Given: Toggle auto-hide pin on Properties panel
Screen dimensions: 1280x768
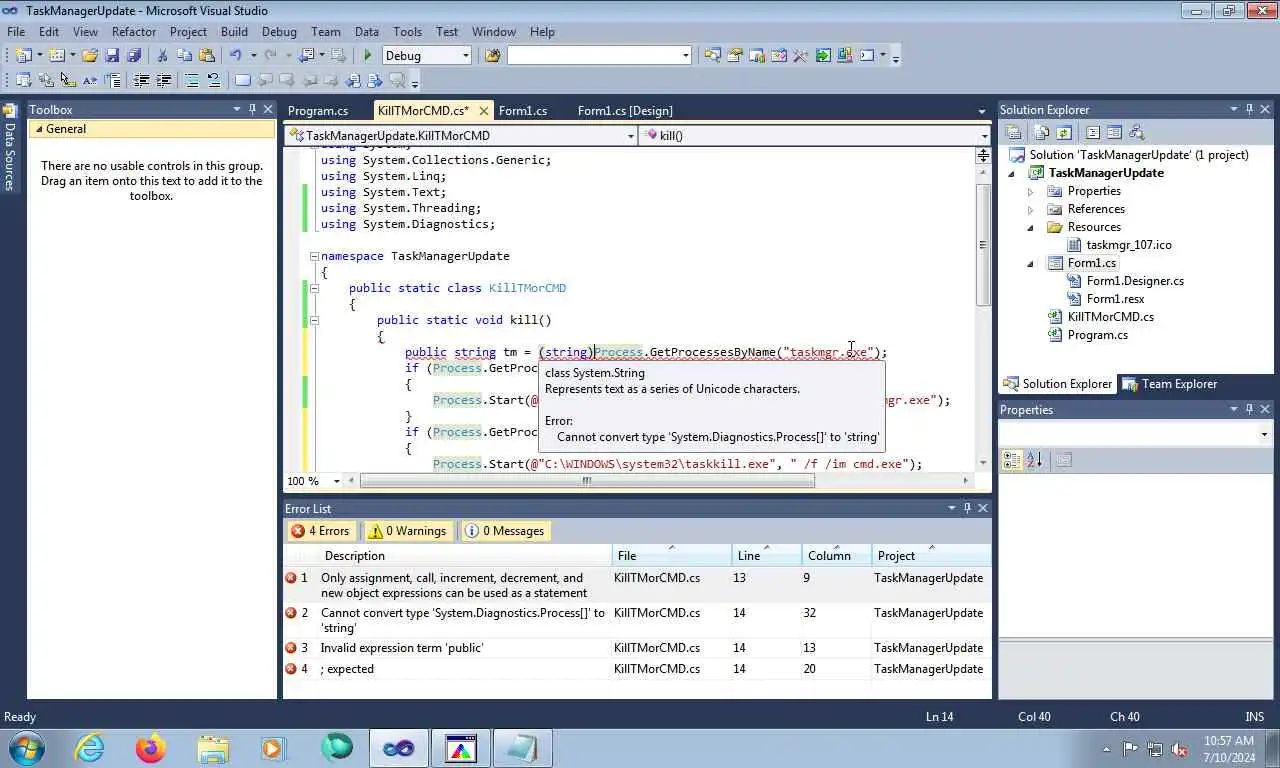Looking at the screenshot, I should (1249, 409).
